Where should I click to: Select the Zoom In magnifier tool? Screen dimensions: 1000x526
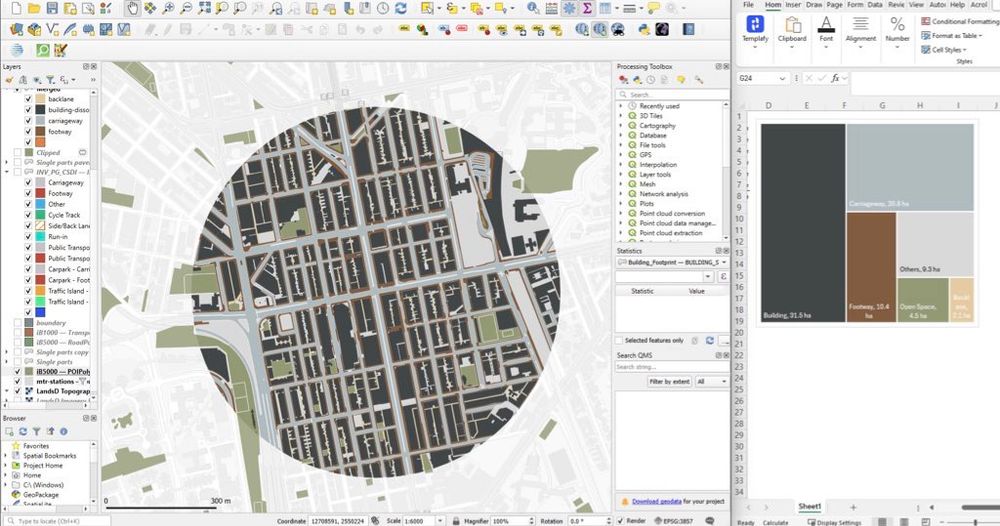click(x=168, y=8)
